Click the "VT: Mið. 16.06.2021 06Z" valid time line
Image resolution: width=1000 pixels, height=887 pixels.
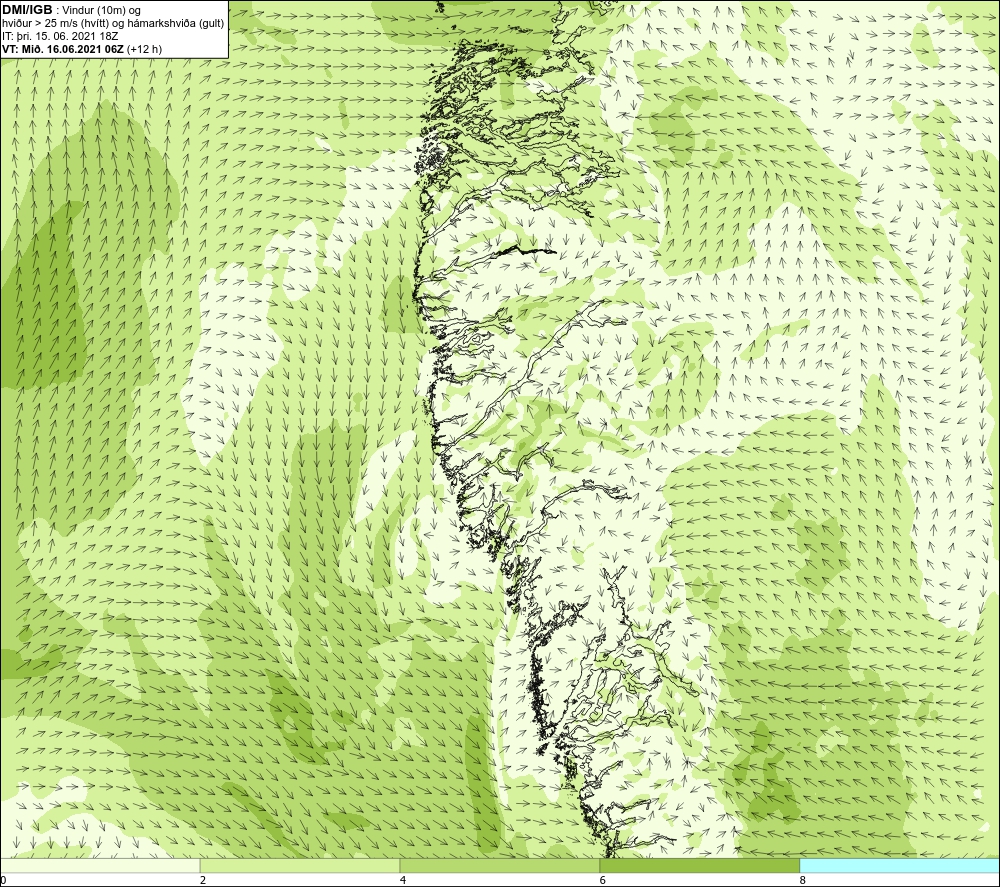pyautogui.click(x=82, y=48)
